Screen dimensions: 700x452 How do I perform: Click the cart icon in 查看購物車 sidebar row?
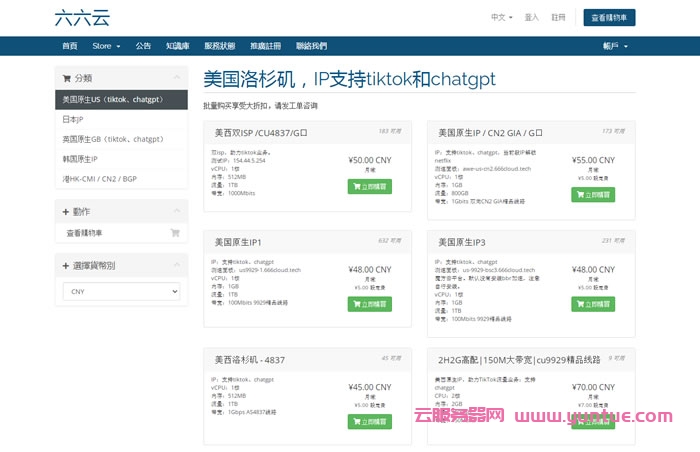pos(175,233)
